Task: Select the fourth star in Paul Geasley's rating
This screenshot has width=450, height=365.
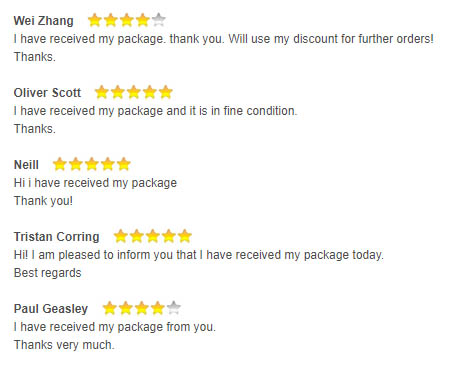Action: (x=158, y=308)
